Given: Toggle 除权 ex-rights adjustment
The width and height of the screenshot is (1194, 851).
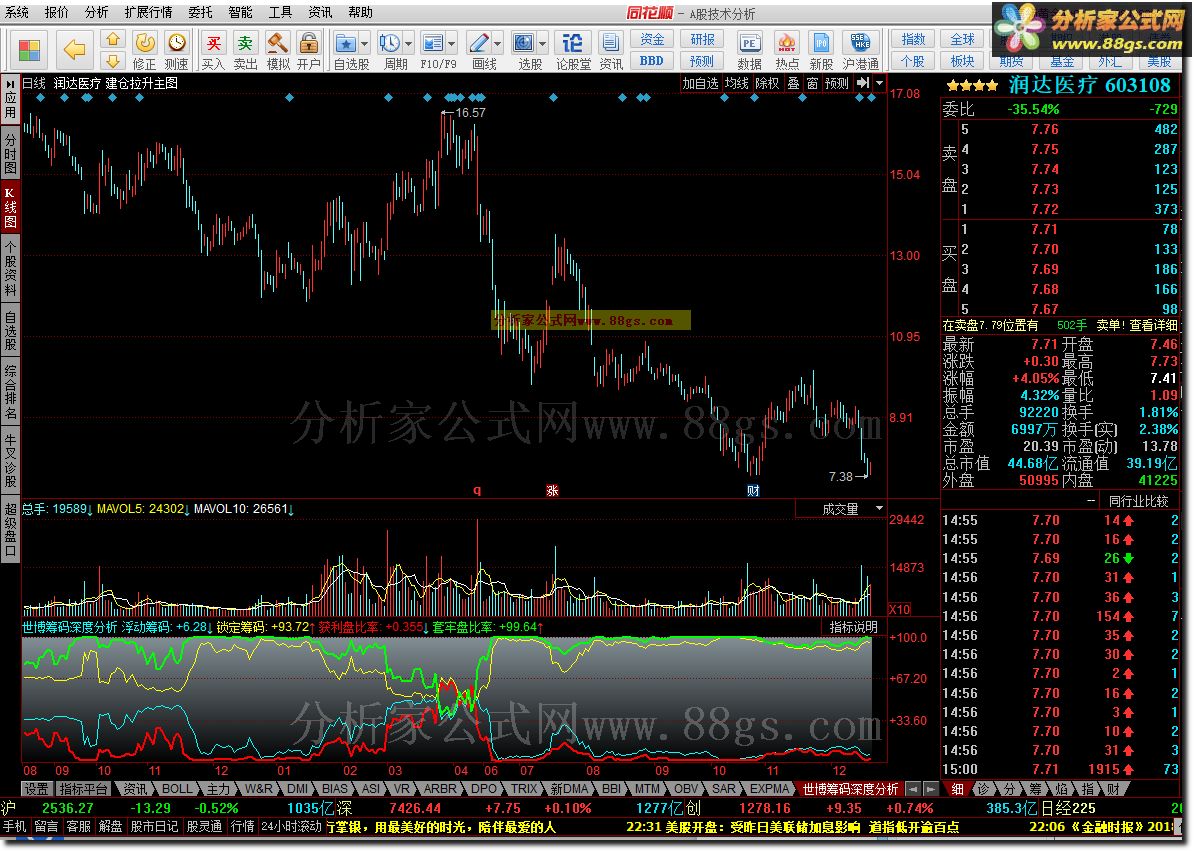Looking at the screenshot, I should point(768,83).
